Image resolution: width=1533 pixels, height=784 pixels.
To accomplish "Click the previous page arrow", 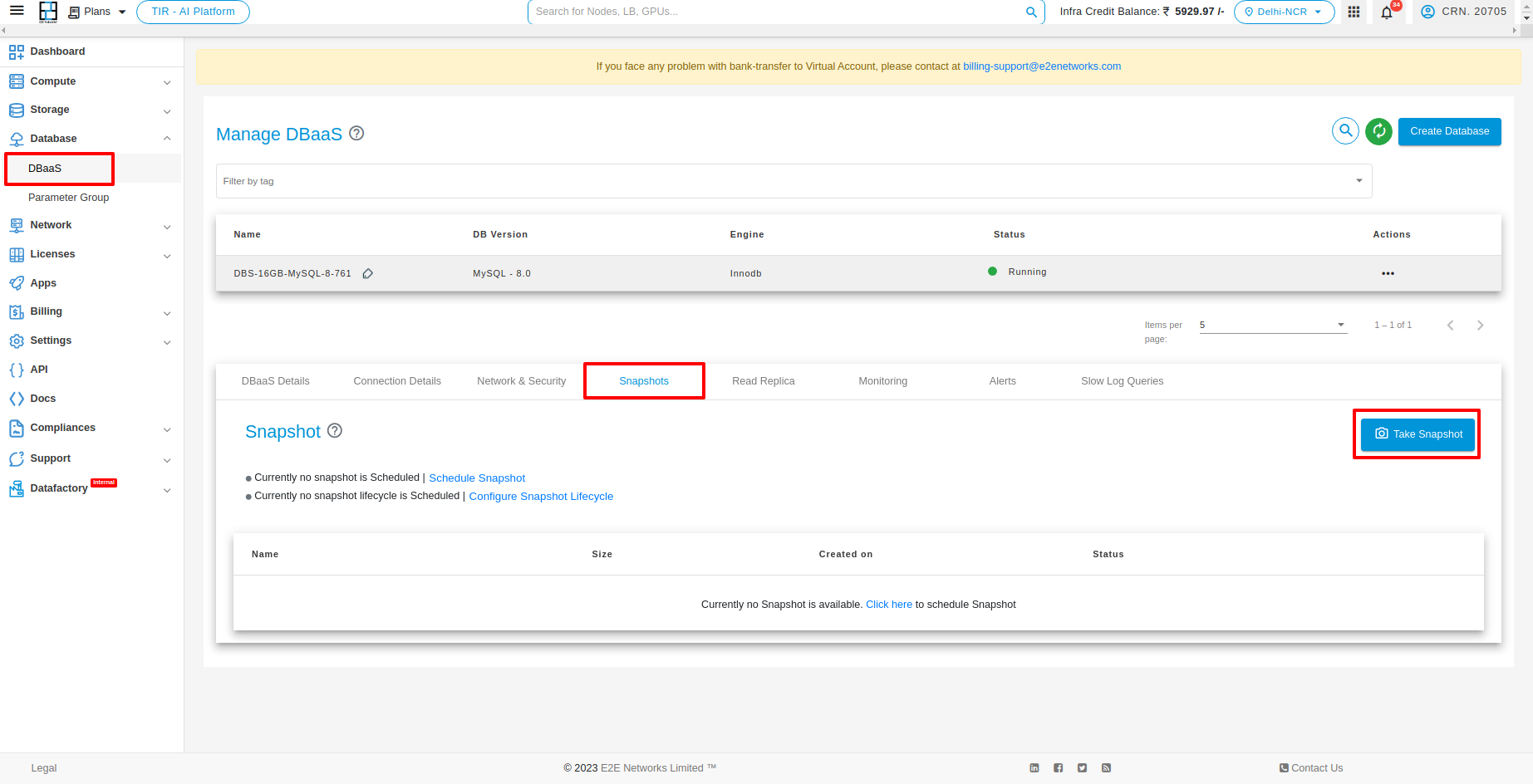I will [1450, 325].
